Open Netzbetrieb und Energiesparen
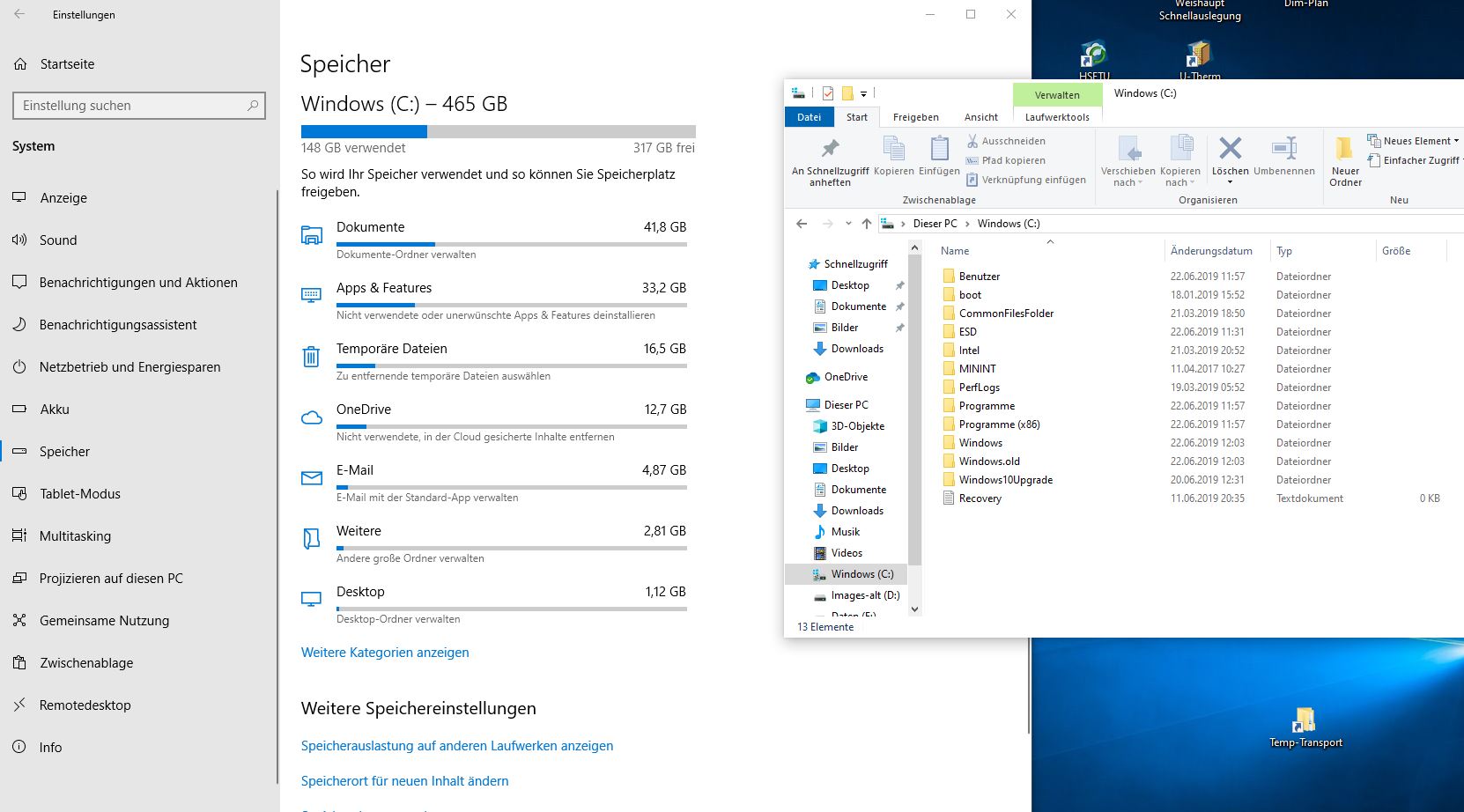This screenshot has height=812, width=1464. (129, 367)
